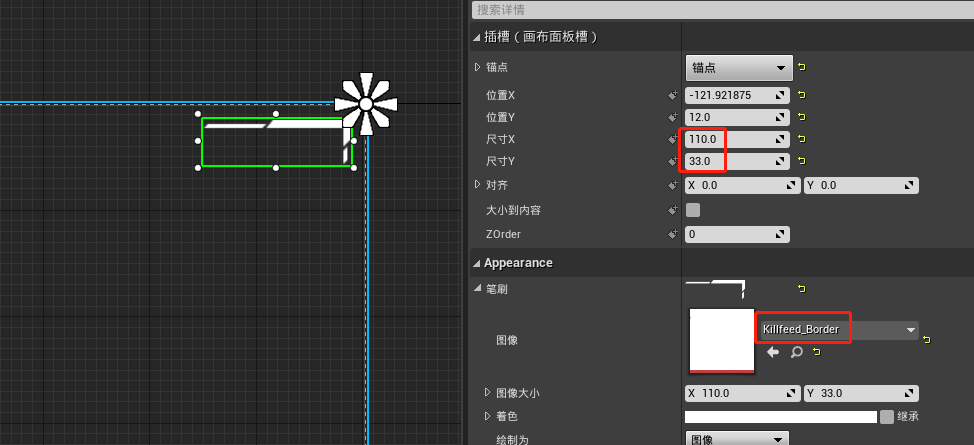Click top-left resize handle of selected widget
Viewport: 974px width, 445px height.
pyautogui.click(x=198, y=114)
